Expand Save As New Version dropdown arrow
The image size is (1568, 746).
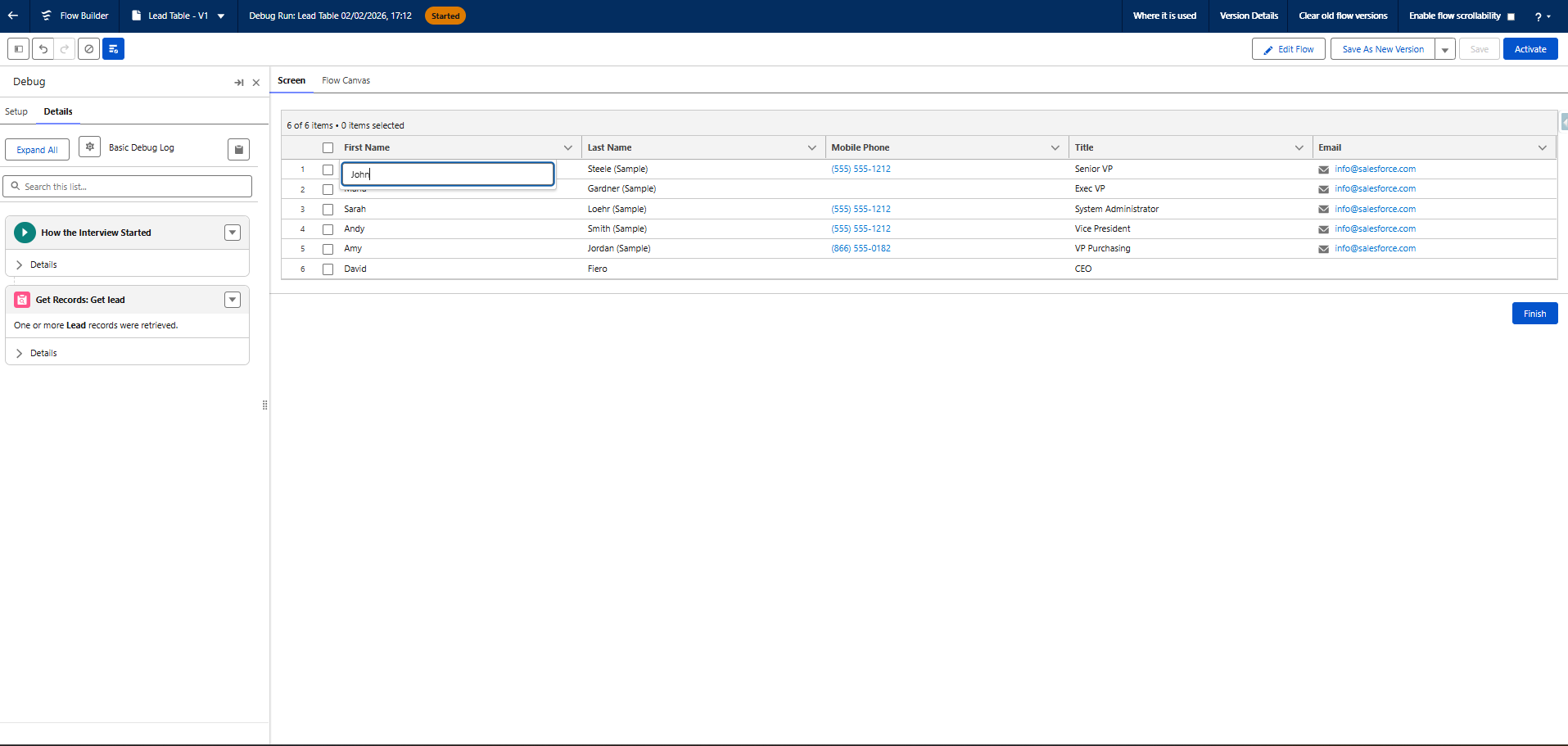[1445, 50]
